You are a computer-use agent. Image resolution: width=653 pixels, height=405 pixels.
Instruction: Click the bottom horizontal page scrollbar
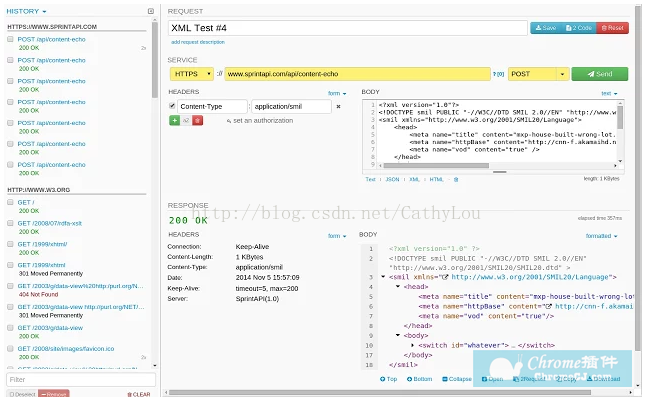pos(380,392)
